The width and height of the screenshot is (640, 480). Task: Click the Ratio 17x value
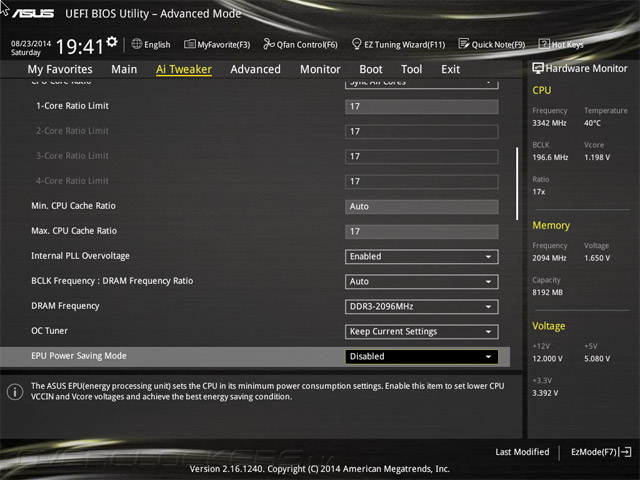(x=538, y=191)
